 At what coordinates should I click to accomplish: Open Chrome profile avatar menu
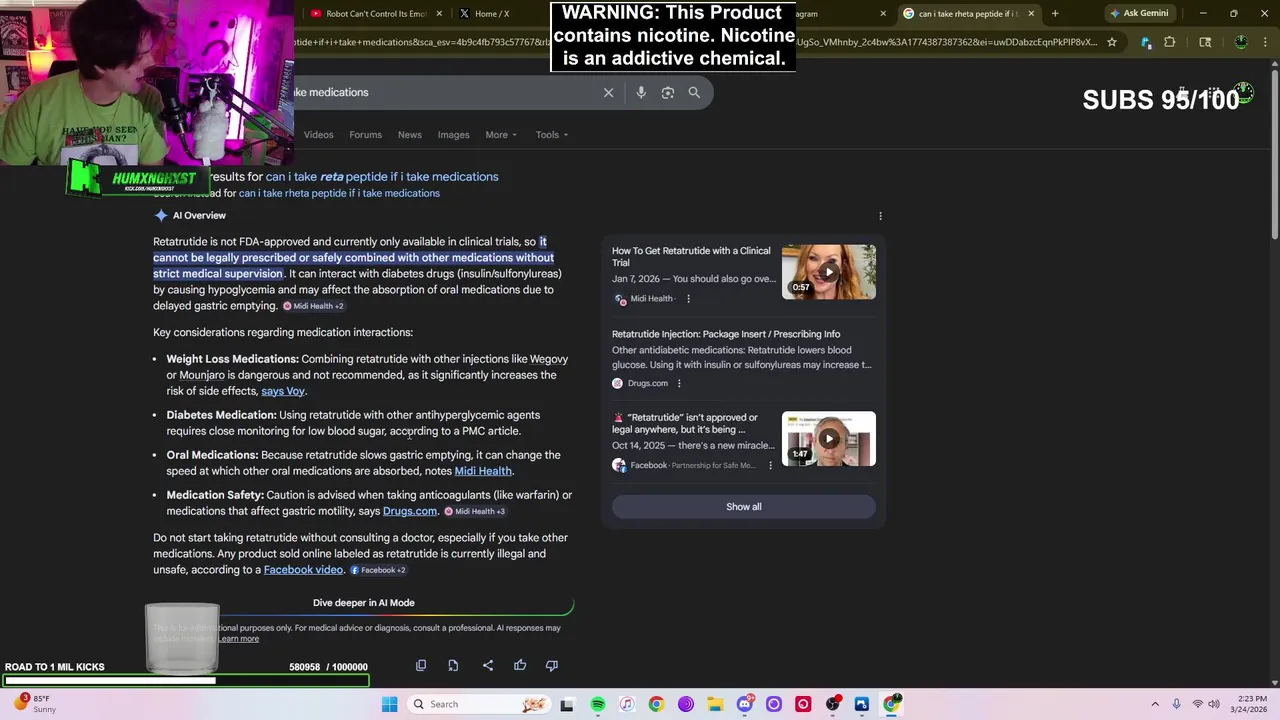tap(1241, 42)
